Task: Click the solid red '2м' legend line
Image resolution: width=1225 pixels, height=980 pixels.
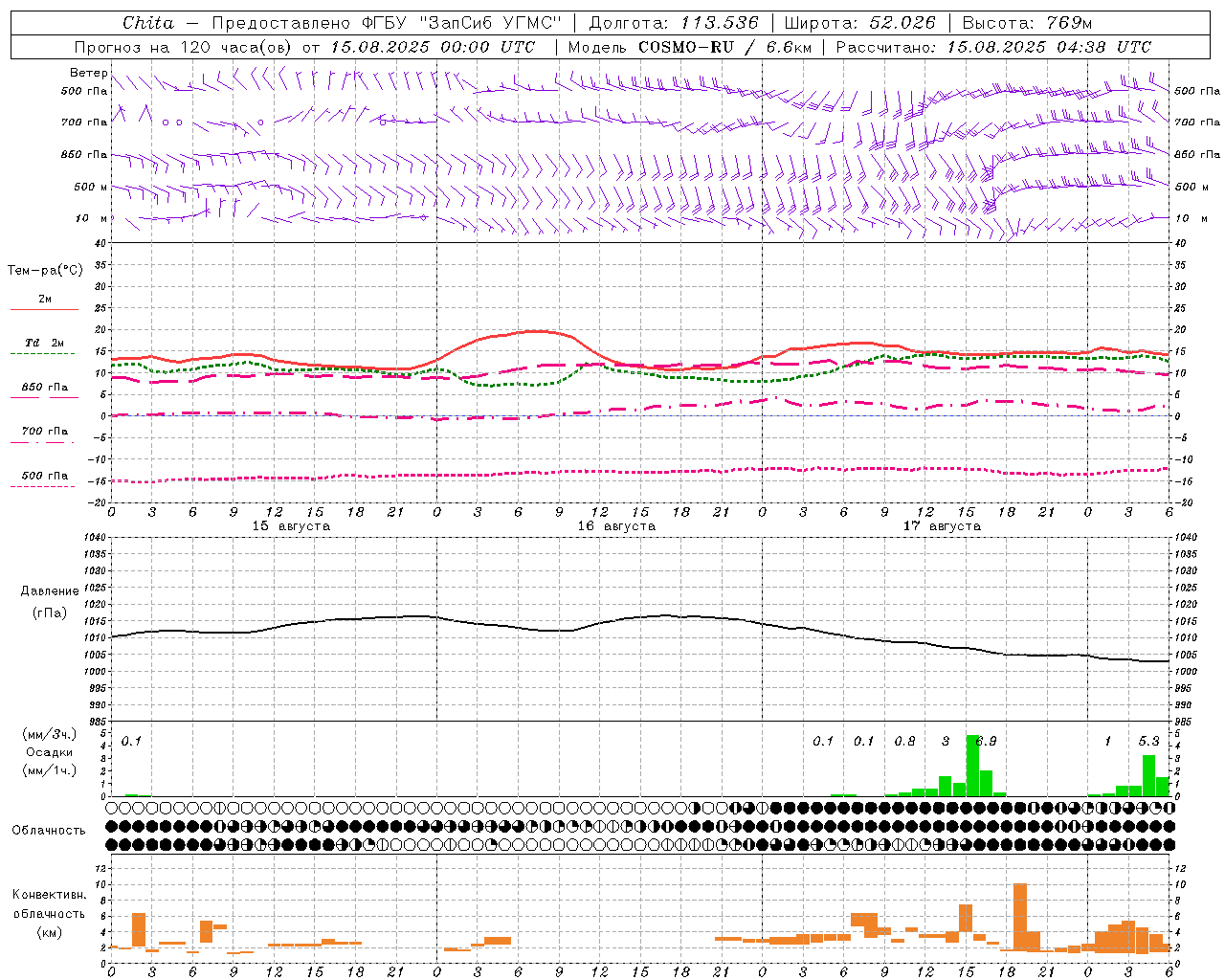Action: tap(44, 310)
